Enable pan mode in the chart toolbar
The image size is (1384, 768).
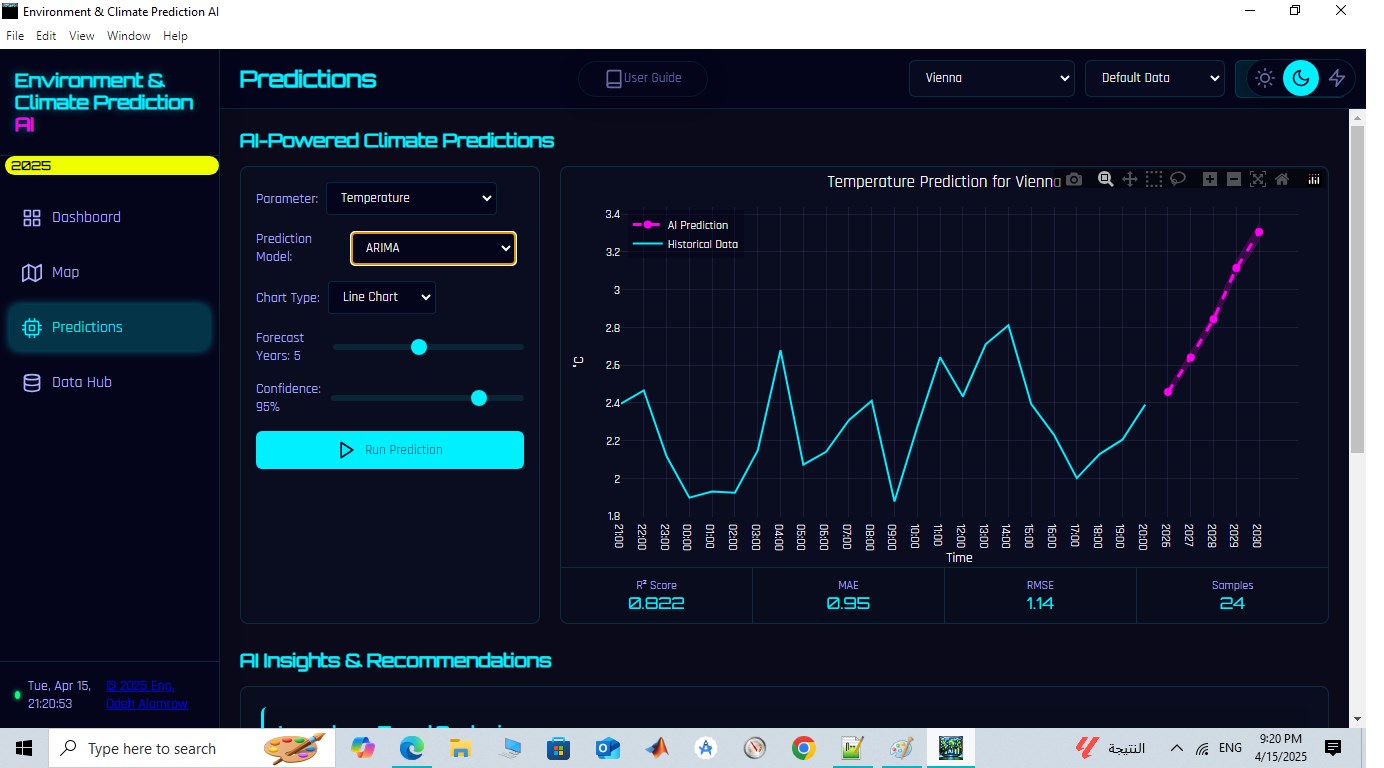click(1131, 179)
